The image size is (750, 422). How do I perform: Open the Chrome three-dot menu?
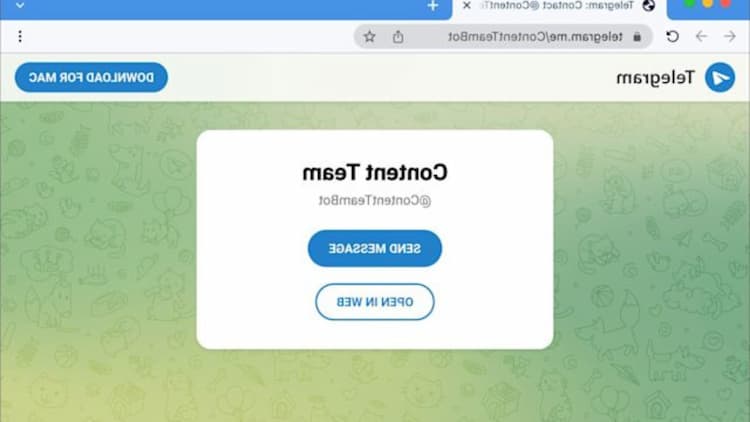(20, 36)
